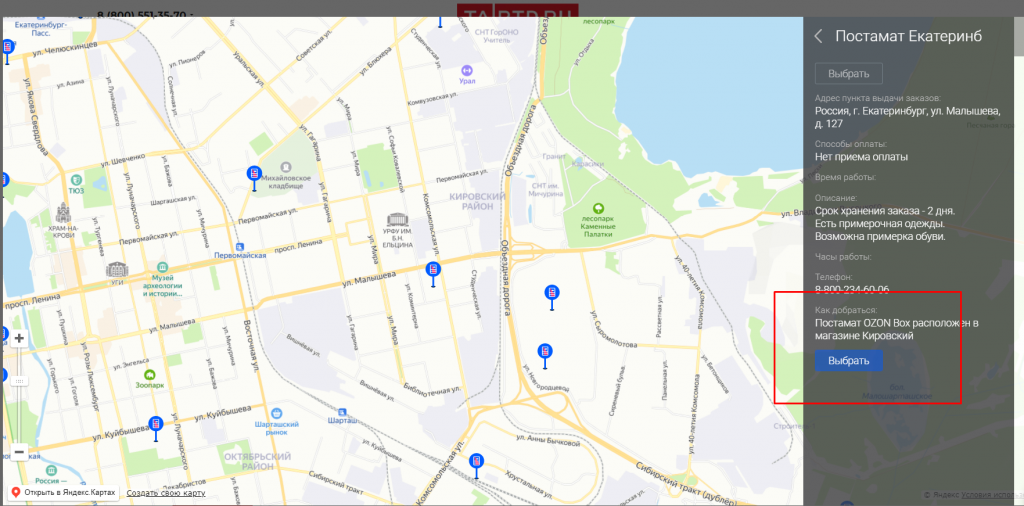Screen dimensions: 1024x506
Task: Open map in Яндекс.Картах
Action: click(63, 493)
